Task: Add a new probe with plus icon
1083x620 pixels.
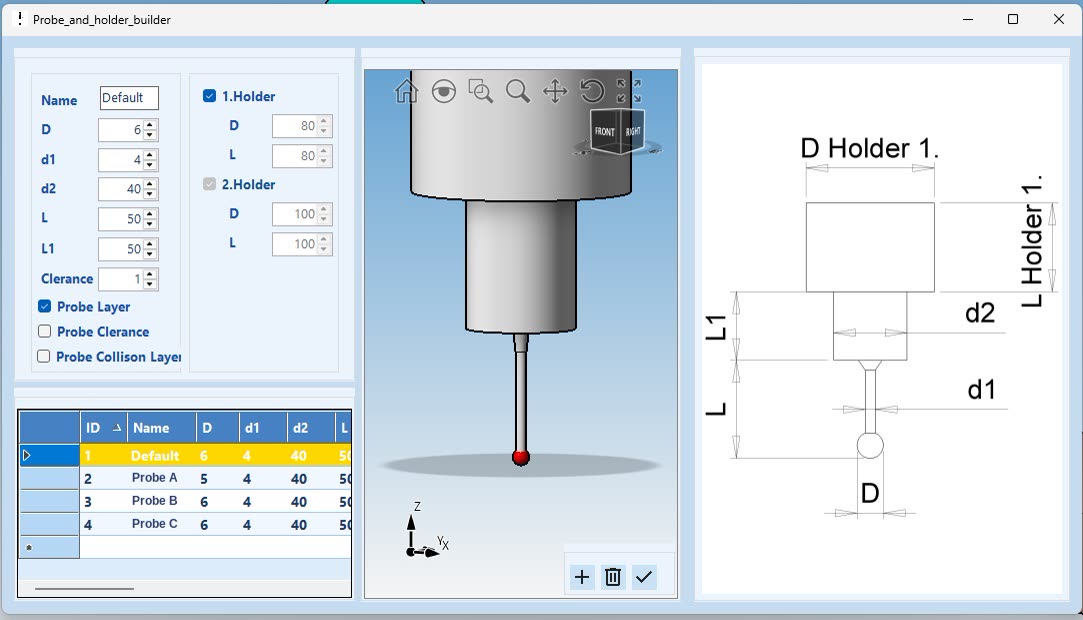Action: tap(582, 577)
